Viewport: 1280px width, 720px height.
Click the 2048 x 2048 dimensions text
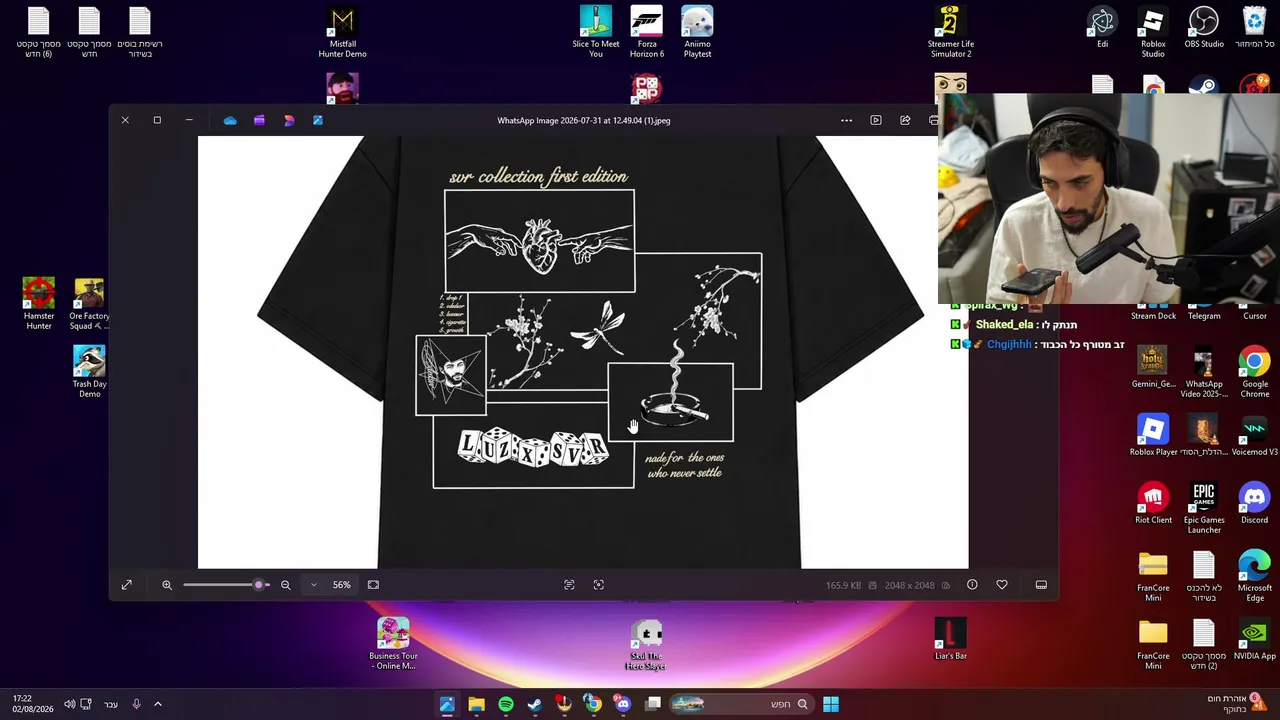click(x=909, y=585)
